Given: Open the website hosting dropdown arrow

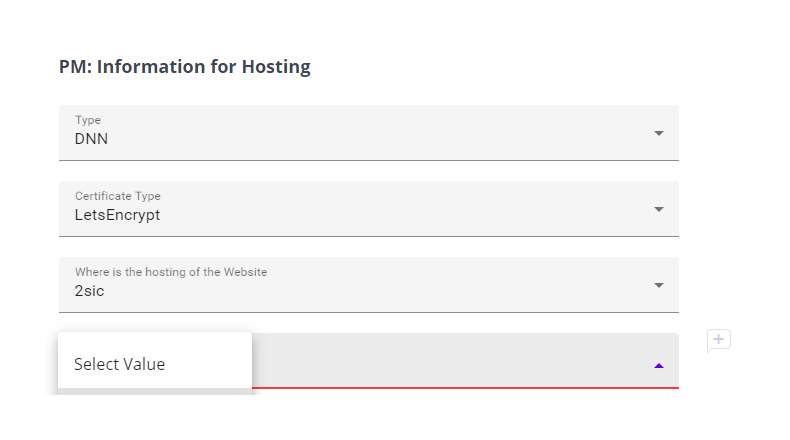Looking at the screenshot, I should [658, 285].
